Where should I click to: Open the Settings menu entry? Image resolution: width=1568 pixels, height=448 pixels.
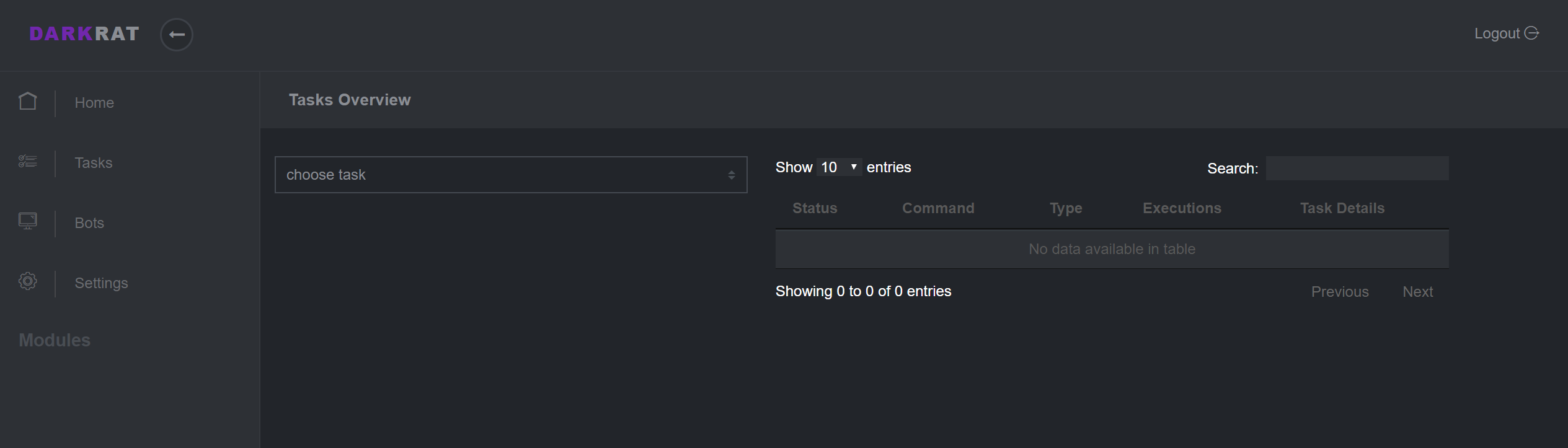pos(101,283)
